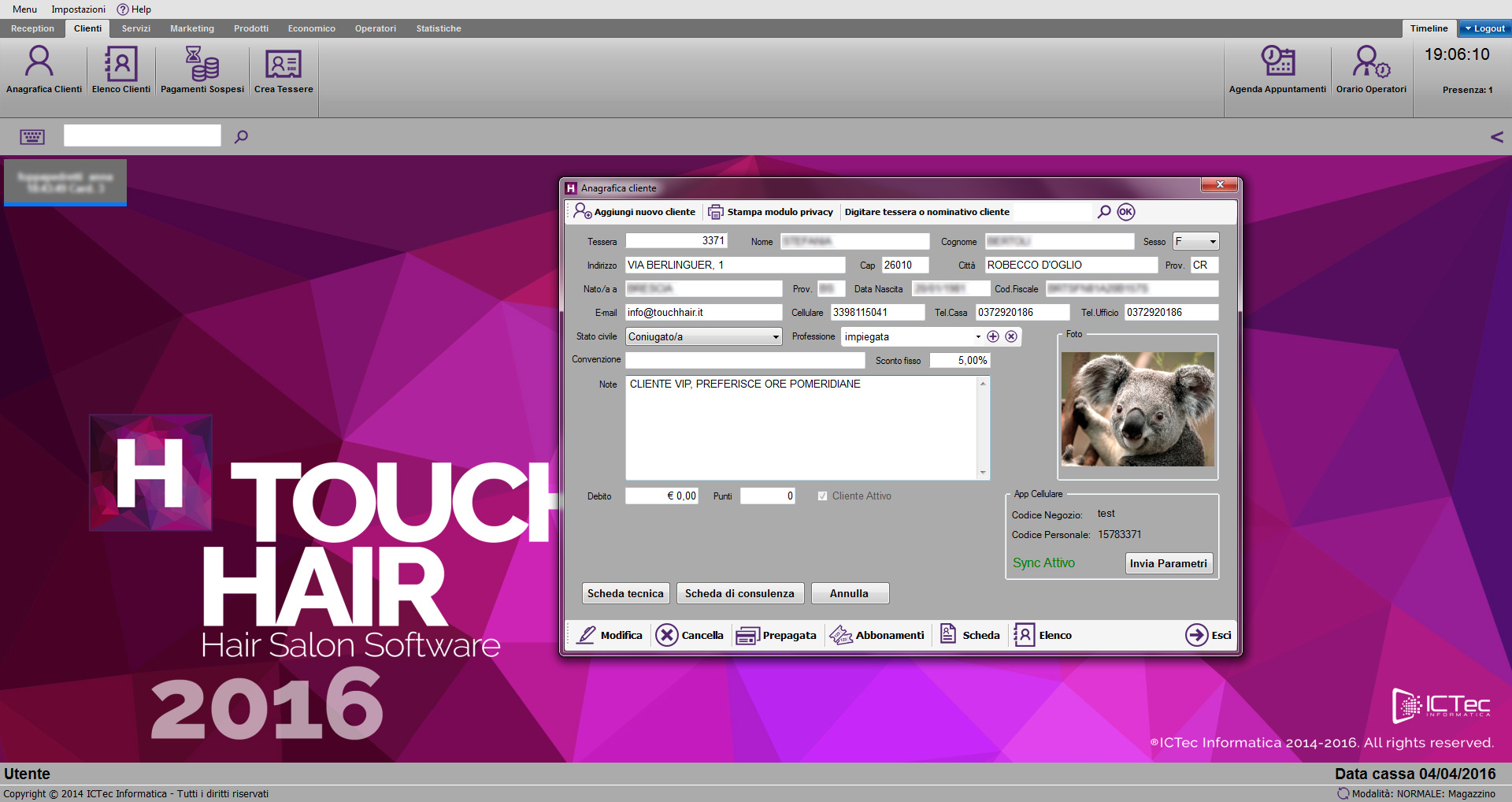Open Prepagata card options
Screen dimensions: 1512x802
tap(776, 635)
